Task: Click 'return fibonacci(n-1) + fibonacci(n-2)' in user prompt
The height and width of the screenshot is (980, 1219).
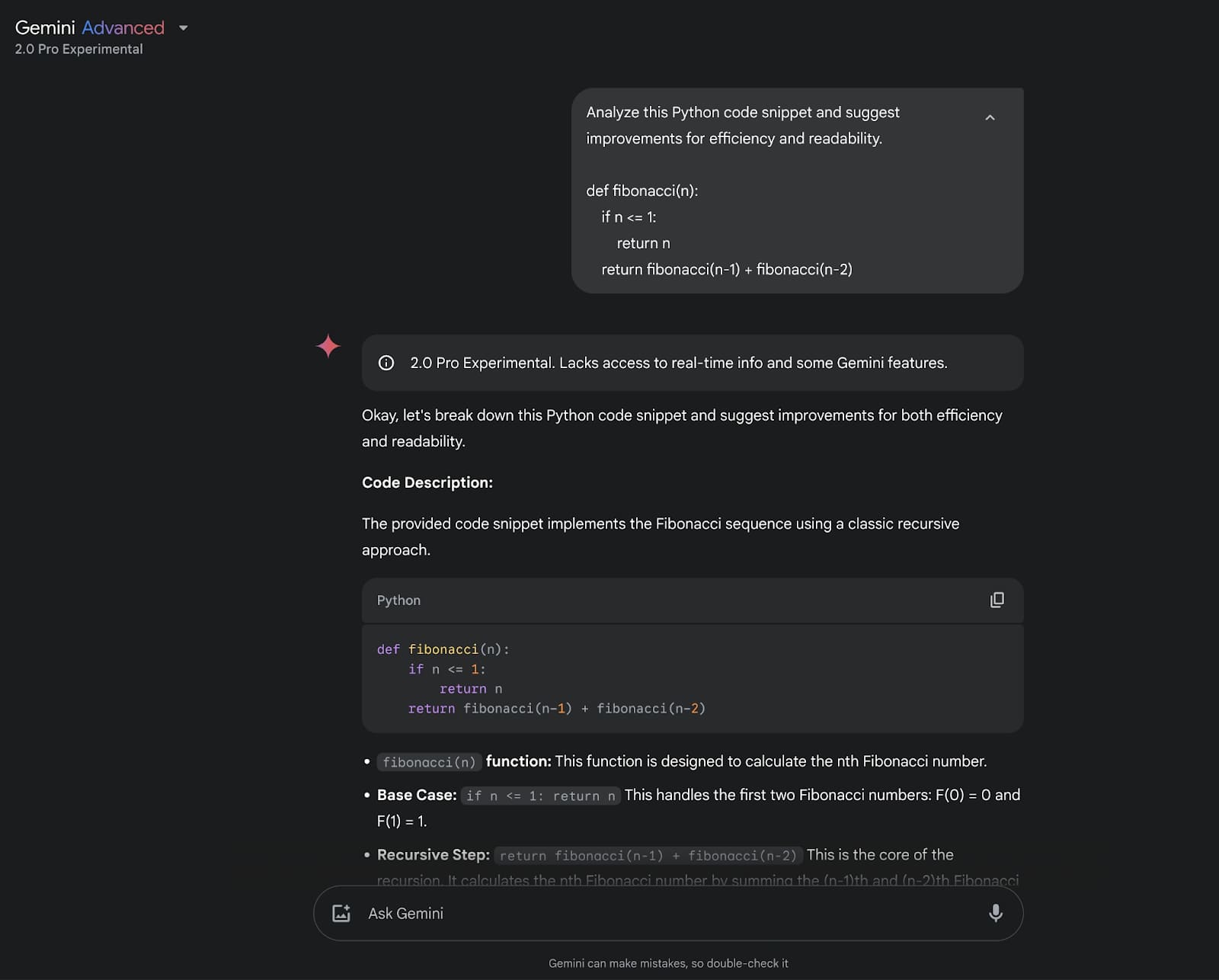Action: point(727,269)
